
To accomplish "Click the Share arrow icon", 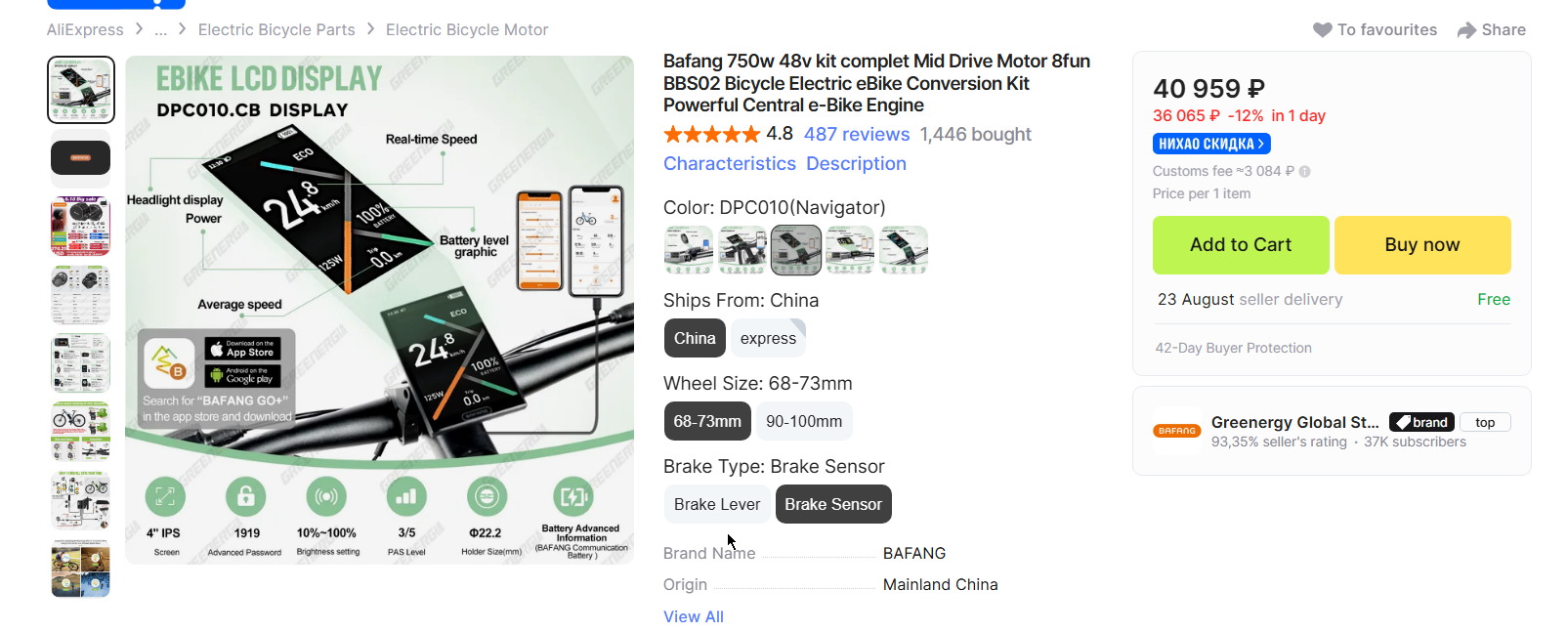I will 1466,30.
